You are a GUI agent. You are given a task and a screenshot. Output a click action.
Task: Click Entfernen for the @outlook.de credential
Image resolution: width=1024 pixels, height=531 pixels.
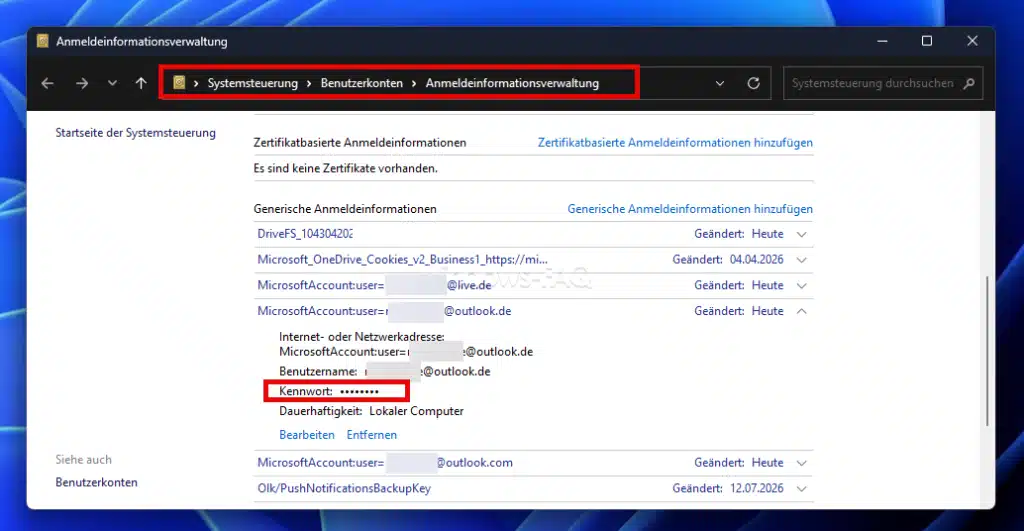tap(372, 435)
